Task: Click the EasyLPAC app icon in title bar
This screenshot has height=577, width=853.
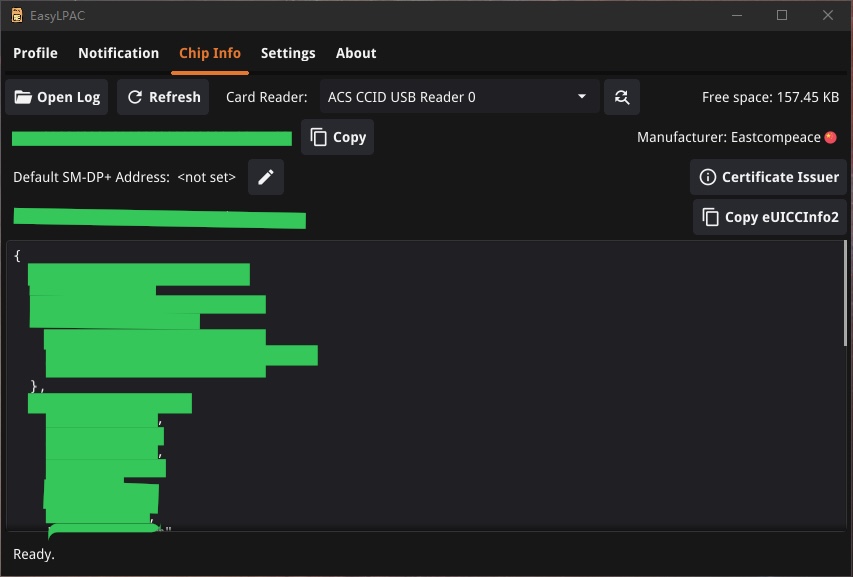Action: click(16, 15)
